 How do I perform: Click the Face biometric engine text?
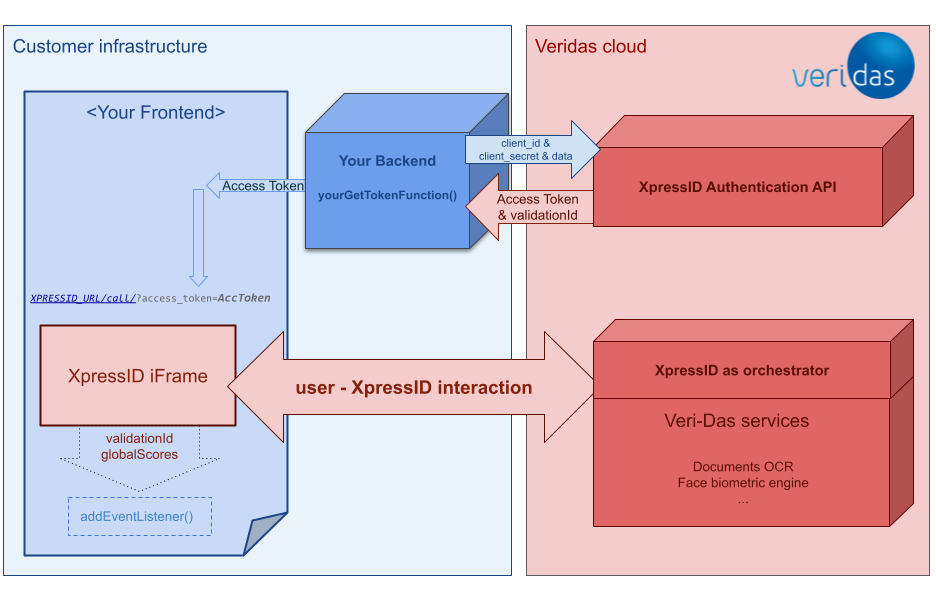(743, 483)
